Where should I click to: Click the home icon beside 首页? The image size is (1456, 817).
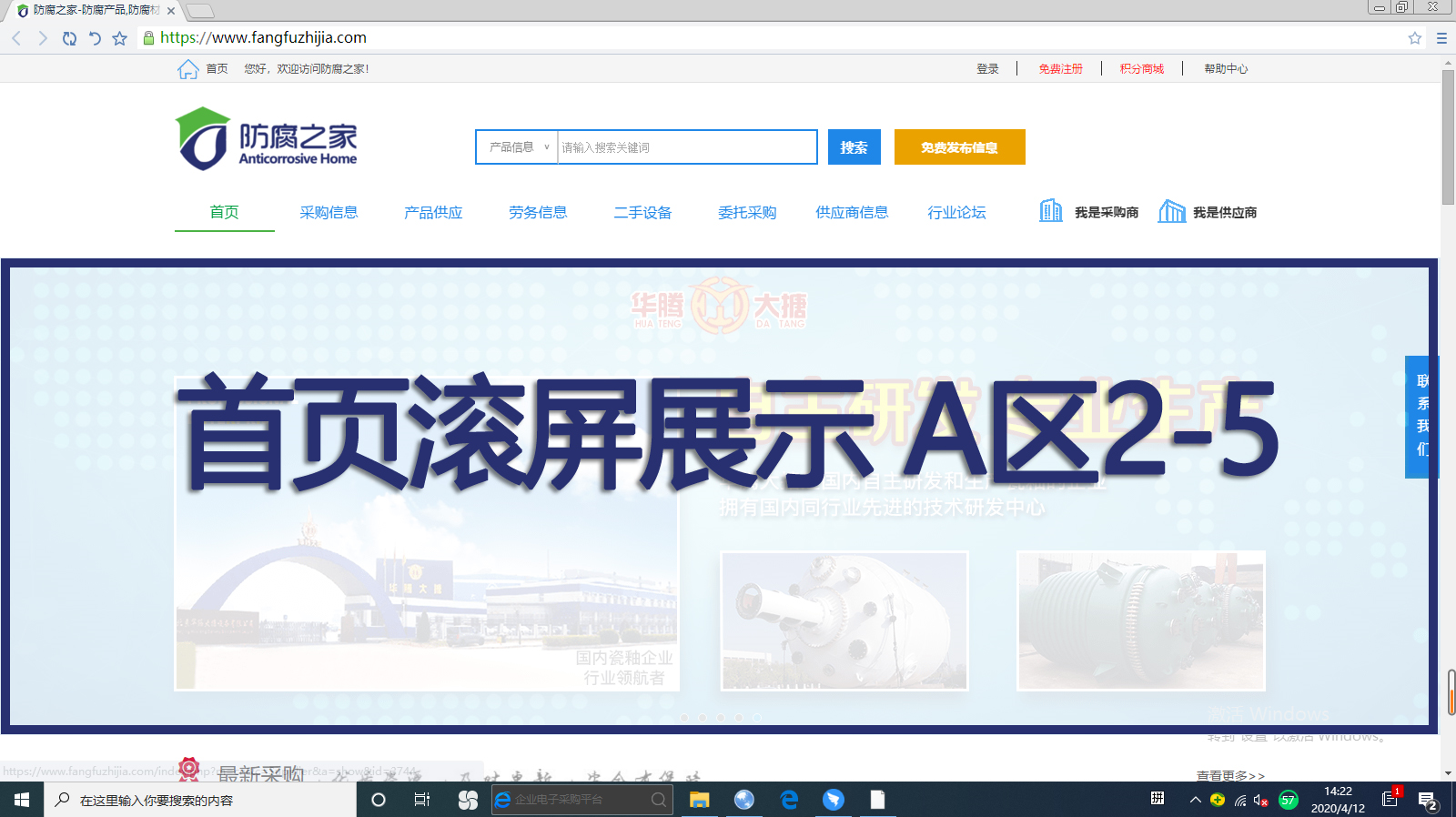[187, 69]
